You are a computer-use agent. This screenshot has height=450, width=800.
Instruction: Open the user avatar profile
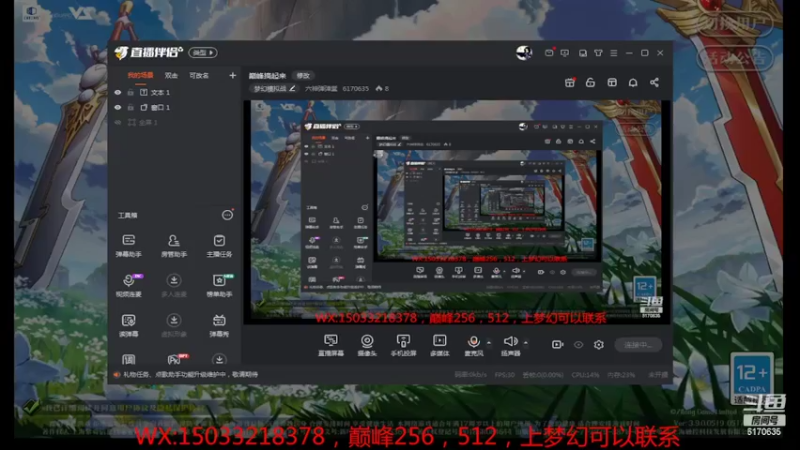pyautogui.click(x=524, y=53)
